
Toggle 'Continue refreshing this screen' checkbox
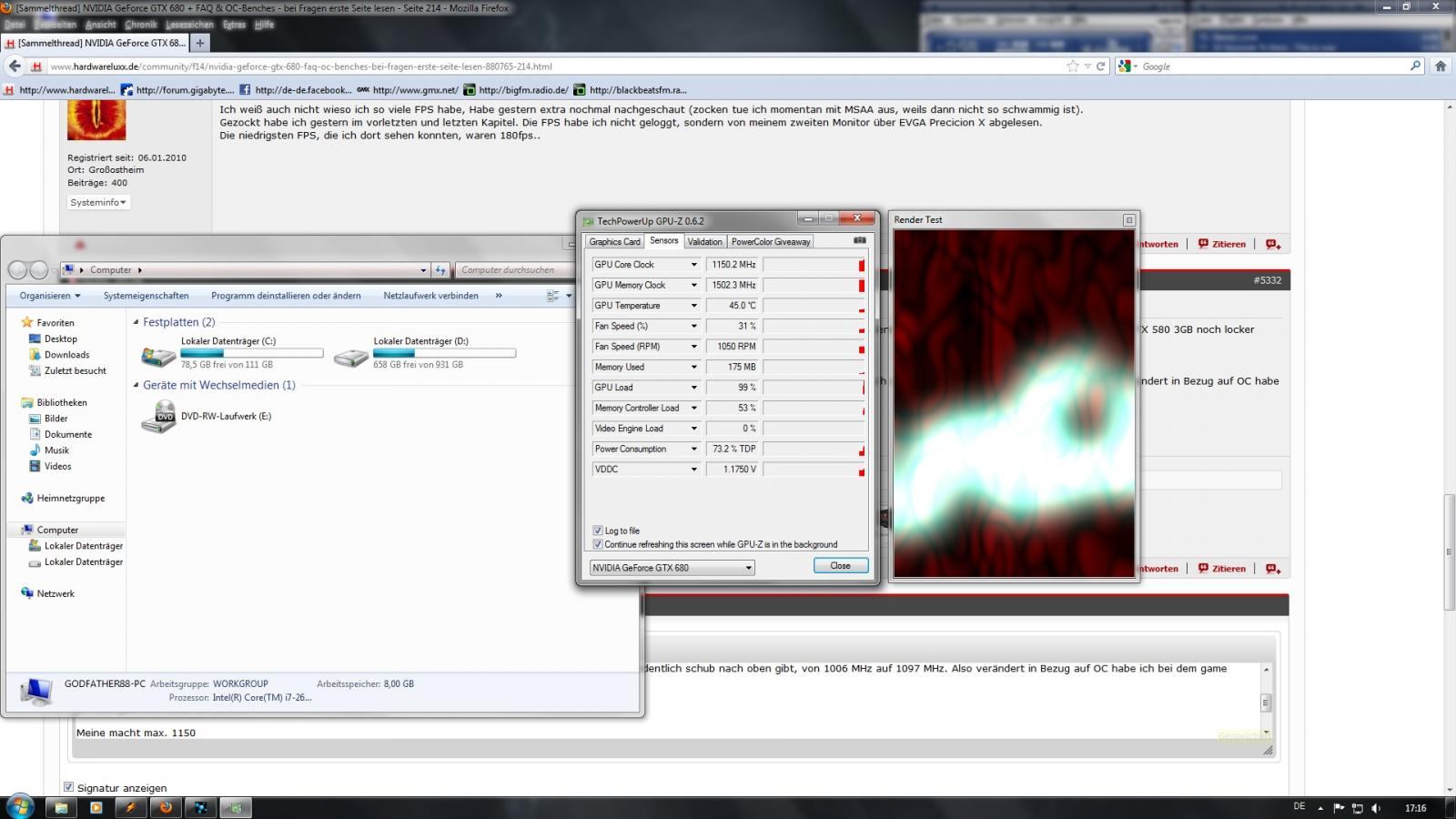point(598,544)
